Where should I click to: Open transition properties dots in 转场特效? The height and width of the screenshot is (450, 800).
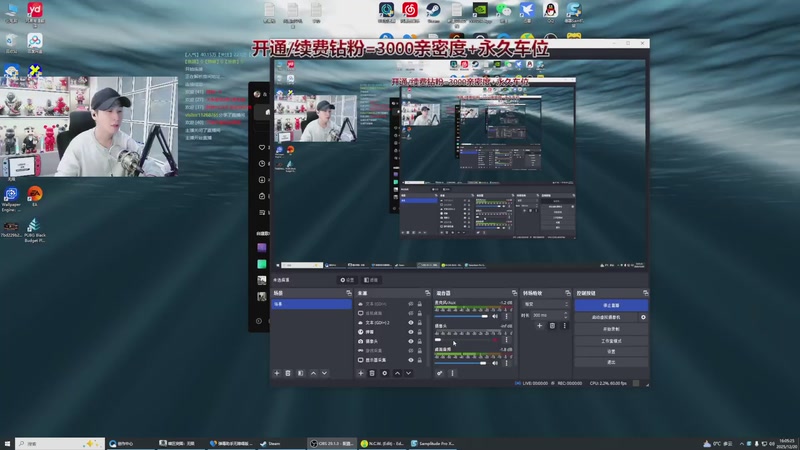(564, 326)
